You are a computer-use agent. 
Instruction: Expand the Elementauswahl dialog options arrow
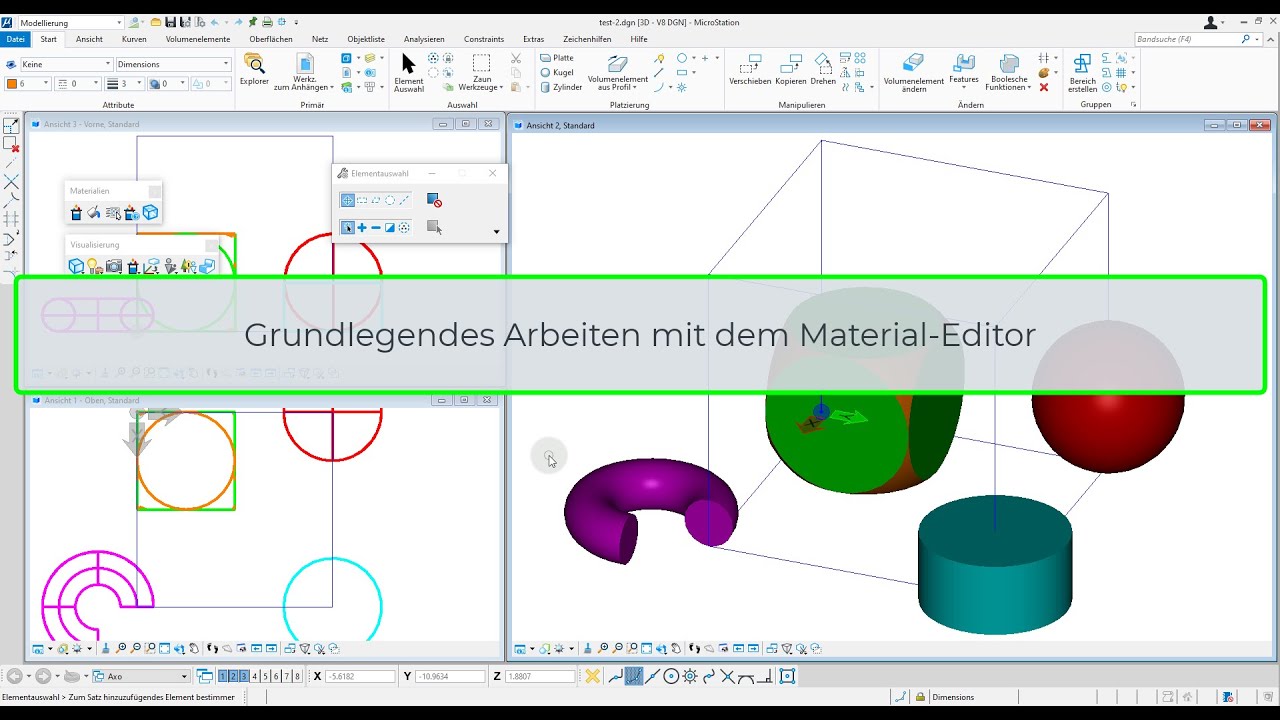pyautogui.click(x=497, y=232)
